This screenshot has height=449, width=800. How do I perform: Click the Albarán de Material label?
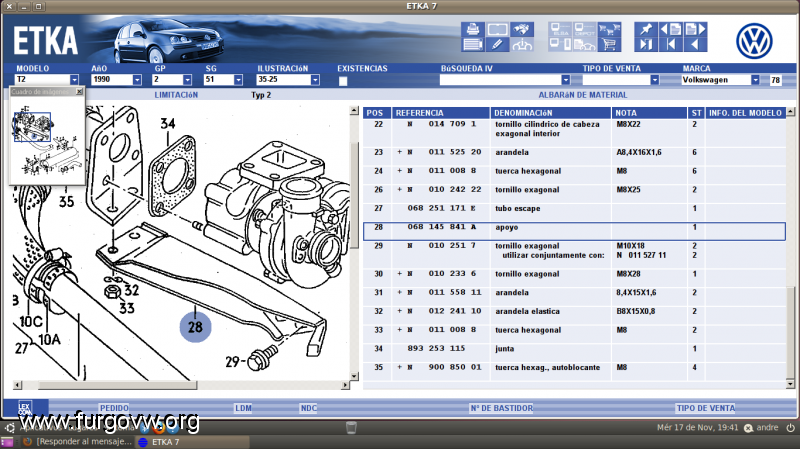coord(583,95)
